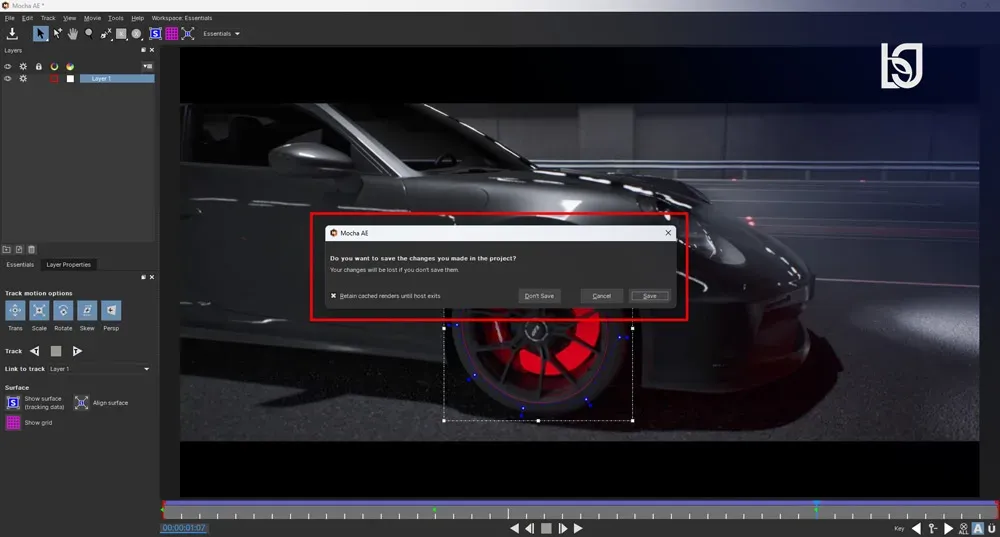Toggle Show grid in Surface section
1000x537 pixels.
pyautogui.click(x=13, y=422)
